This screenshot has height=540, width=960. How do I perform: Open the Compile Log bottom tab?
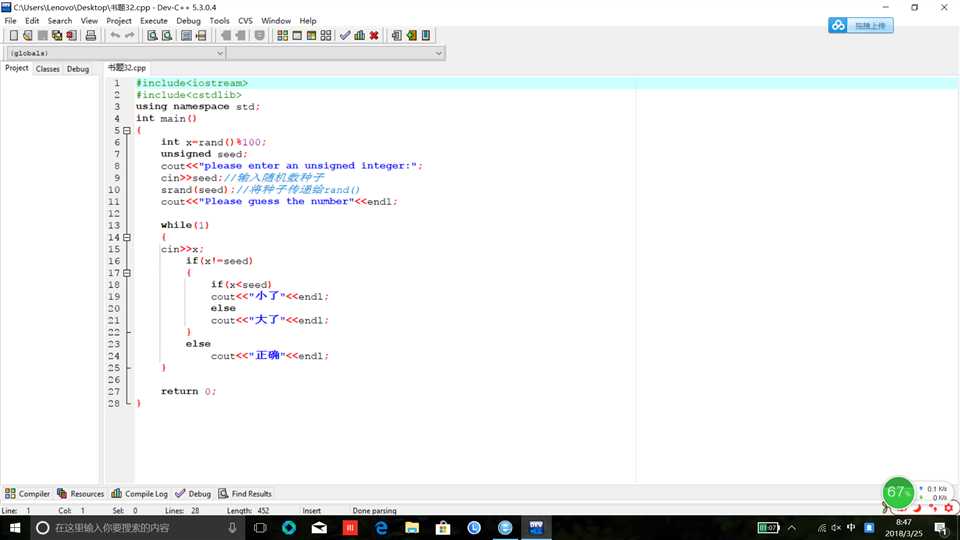click(140, 493)
